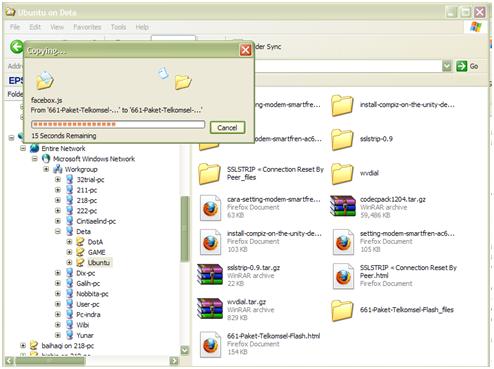The image size is (494, 369).
Task: Select the highlighted Ubuntu tree entry
Action: coord(99,263)
